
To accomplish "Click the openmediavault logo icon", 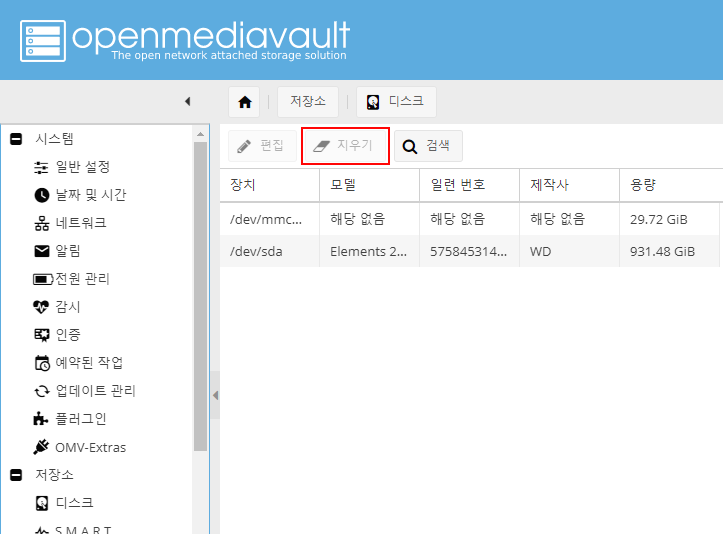I will coord(43,41).
